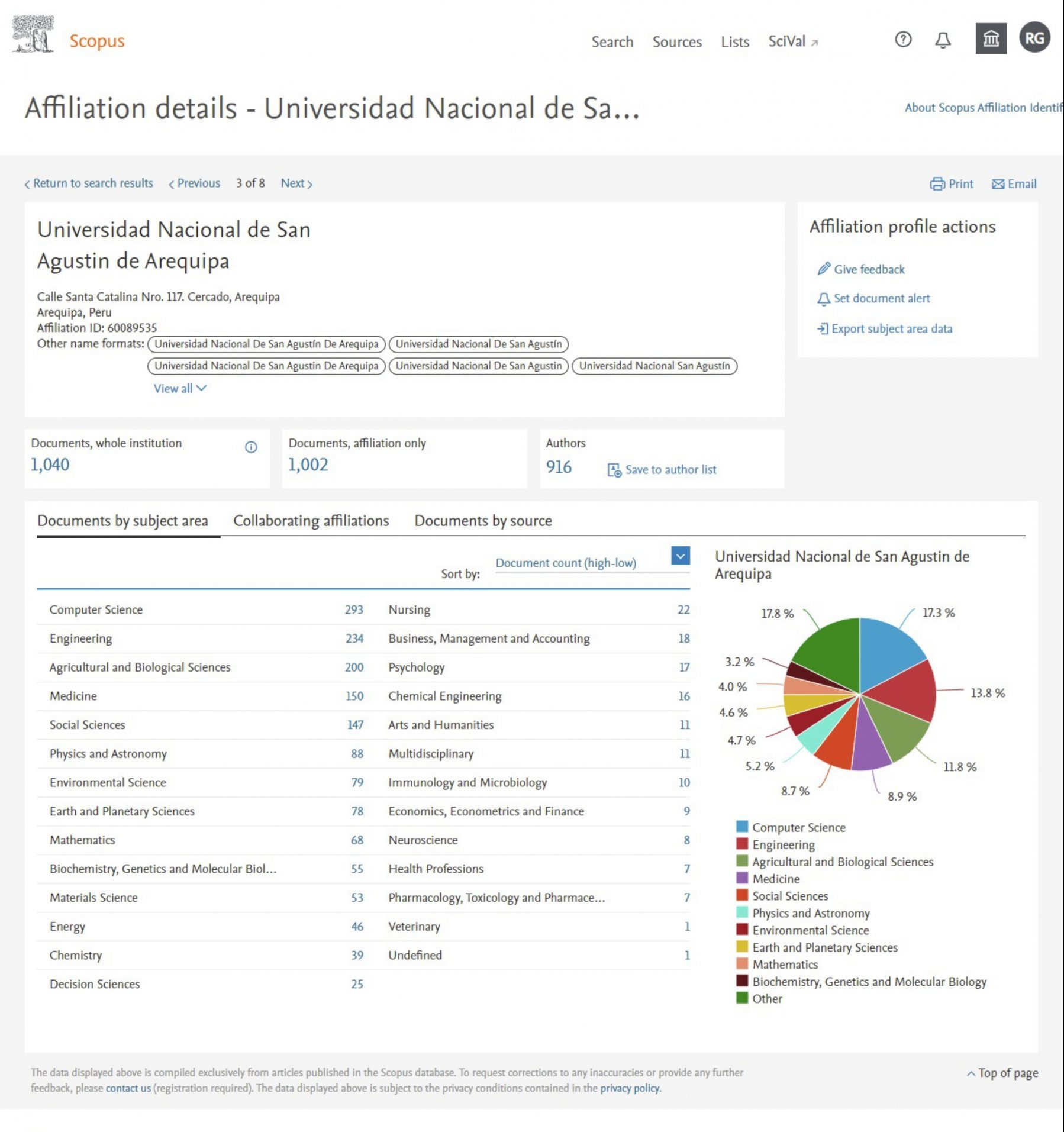The width and height of the screenshot is (1064, 1132).
Task: Open Sources in top navigation
Action: click(x=677, y=42)
